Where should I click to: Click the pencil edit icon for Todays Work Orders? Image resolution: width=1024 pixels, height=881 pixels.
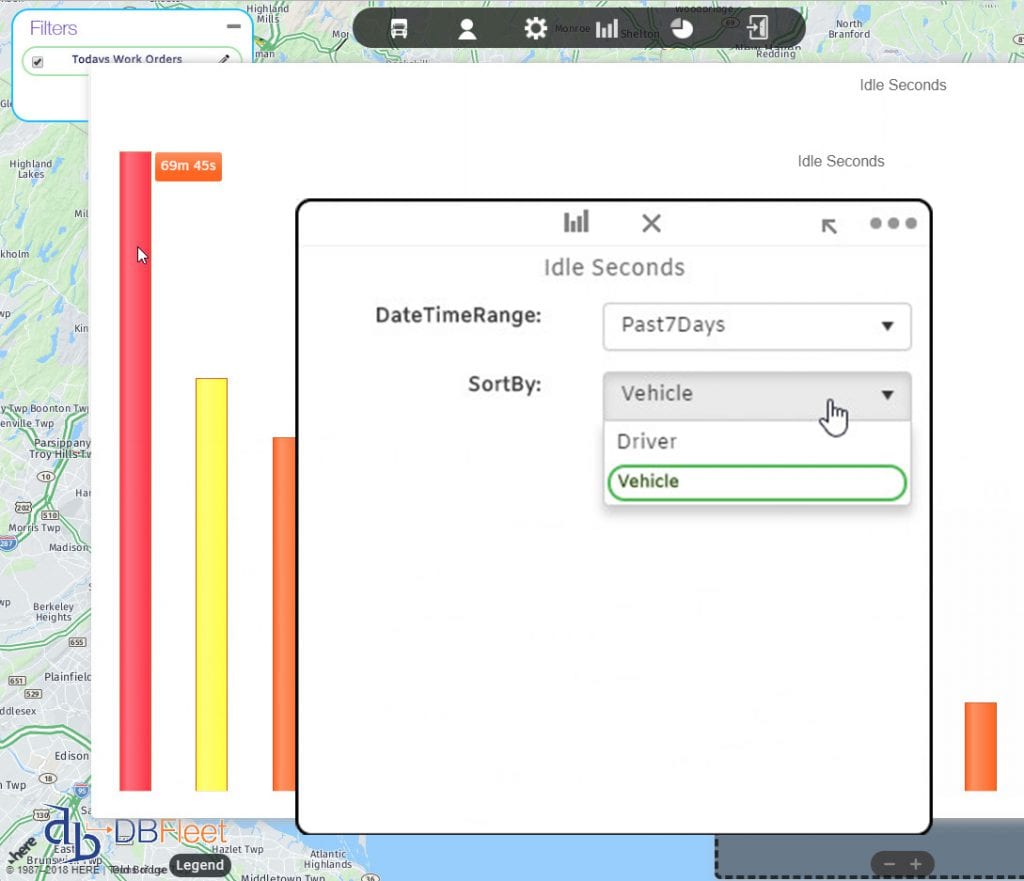point(221,60)
